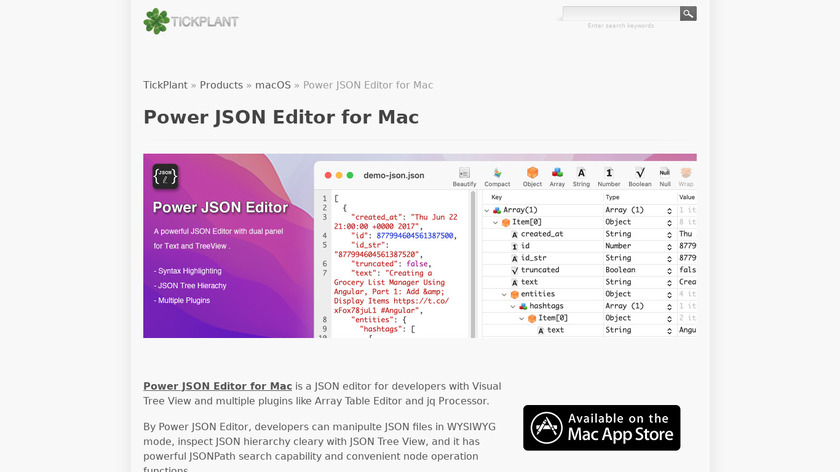Submit search with the magnifier button
Viewport: 840px width, 472px height.
pos(688,13)
